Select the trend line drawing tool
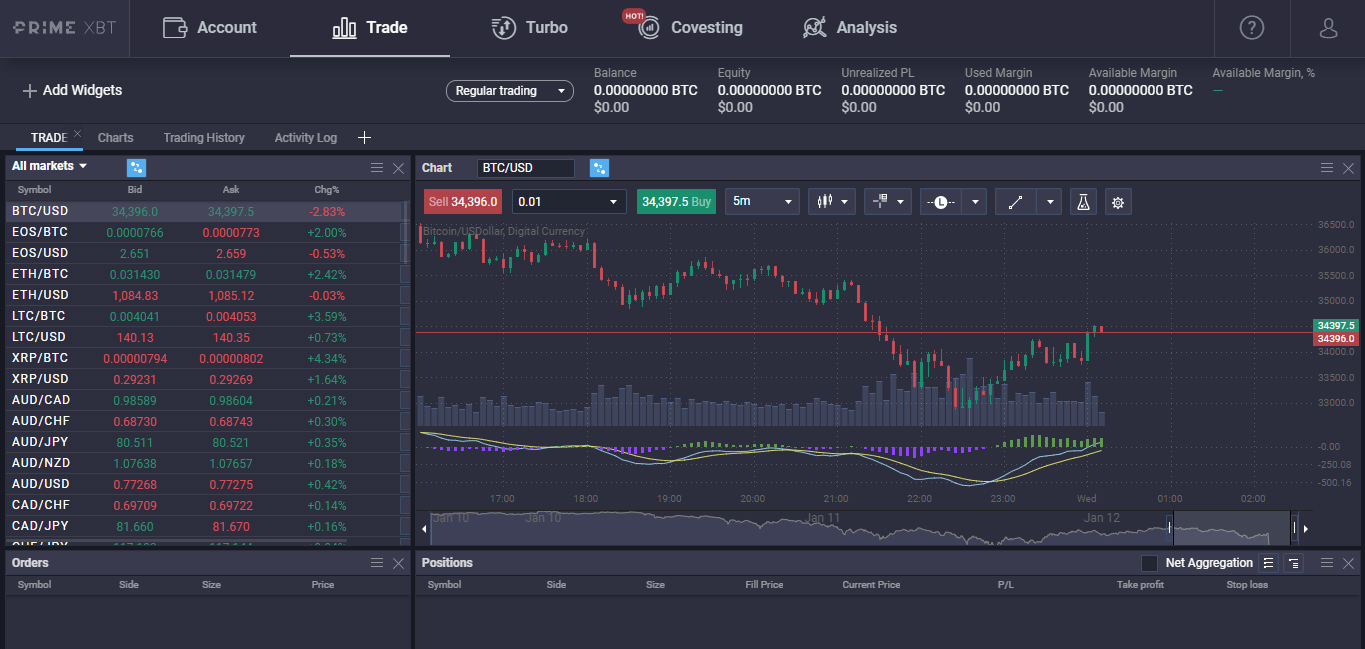 tap(1016, 202)
